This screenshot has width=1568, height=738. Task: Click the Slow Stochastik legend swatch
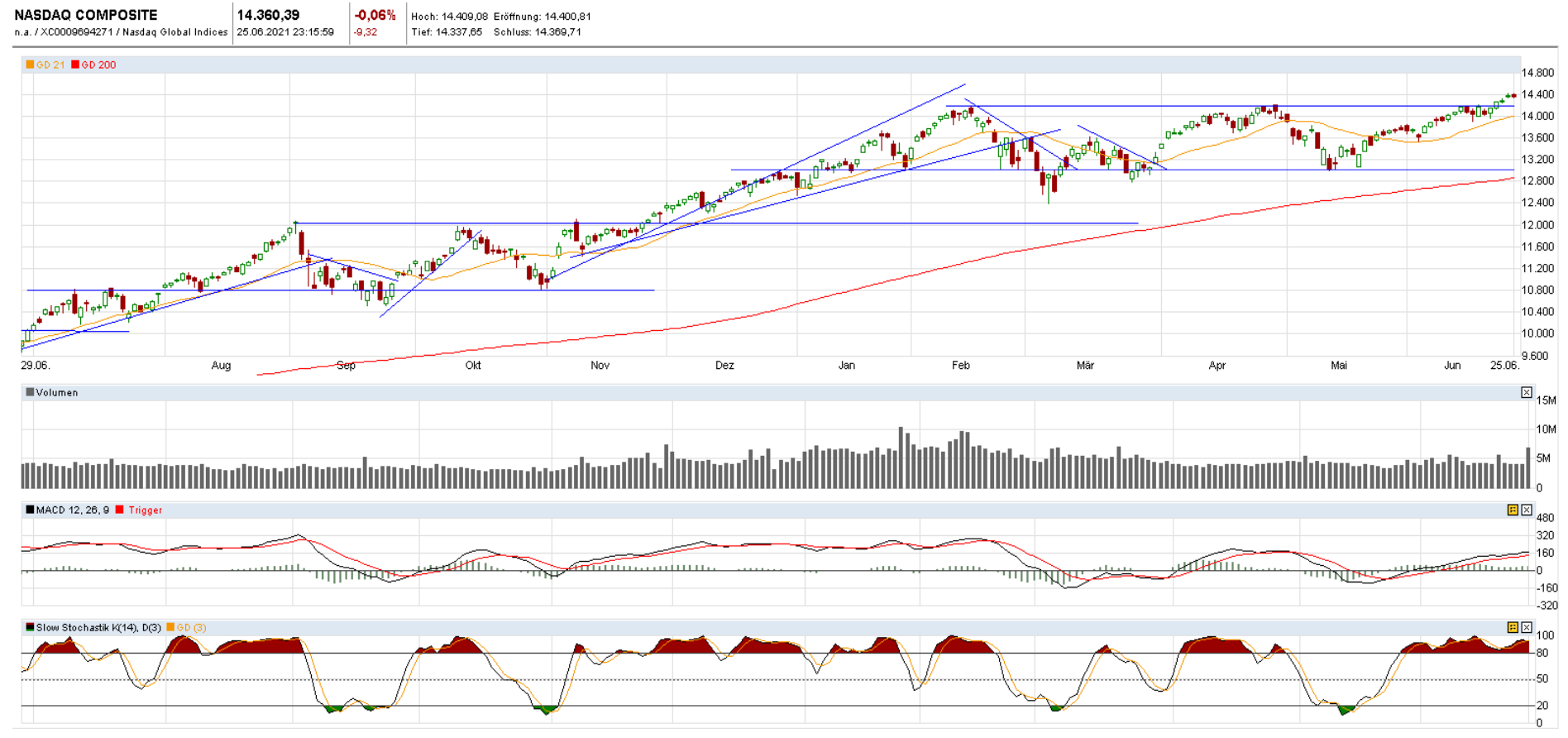30,627
